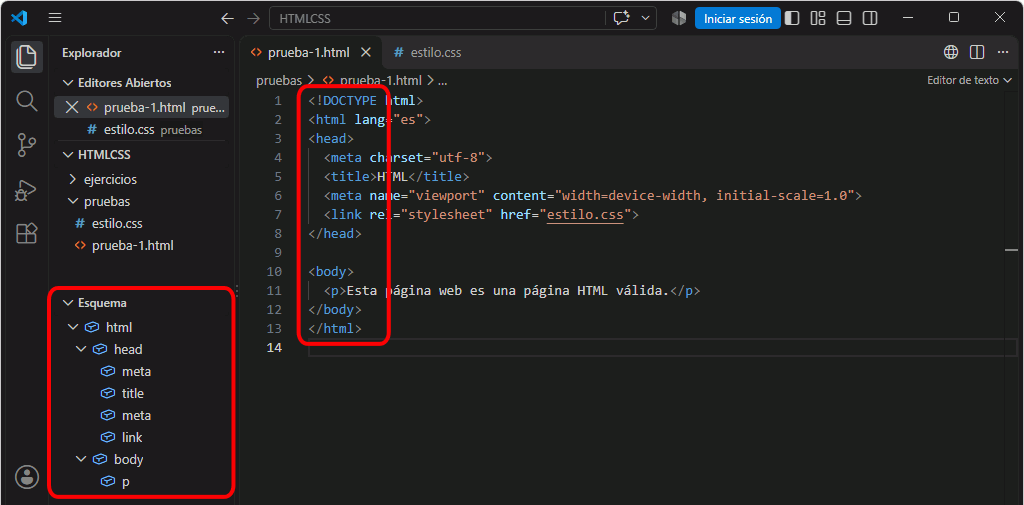Screen dimensions: 1024x505
Task: Open the customize layout icon
Action: point(818,18)
